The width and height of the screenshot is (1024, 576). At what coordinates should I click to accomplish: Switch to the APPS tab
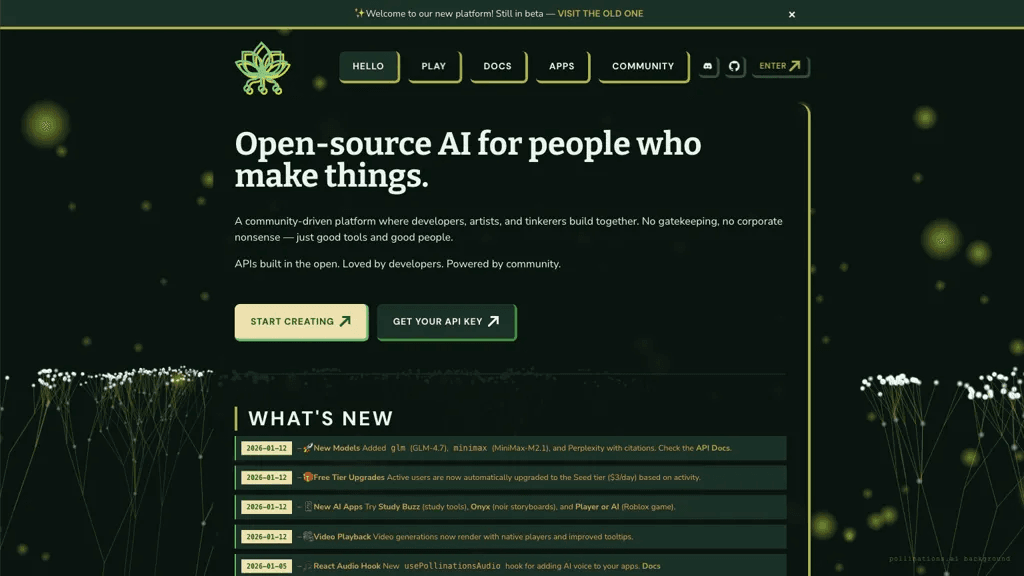click(x=562, y=66)
